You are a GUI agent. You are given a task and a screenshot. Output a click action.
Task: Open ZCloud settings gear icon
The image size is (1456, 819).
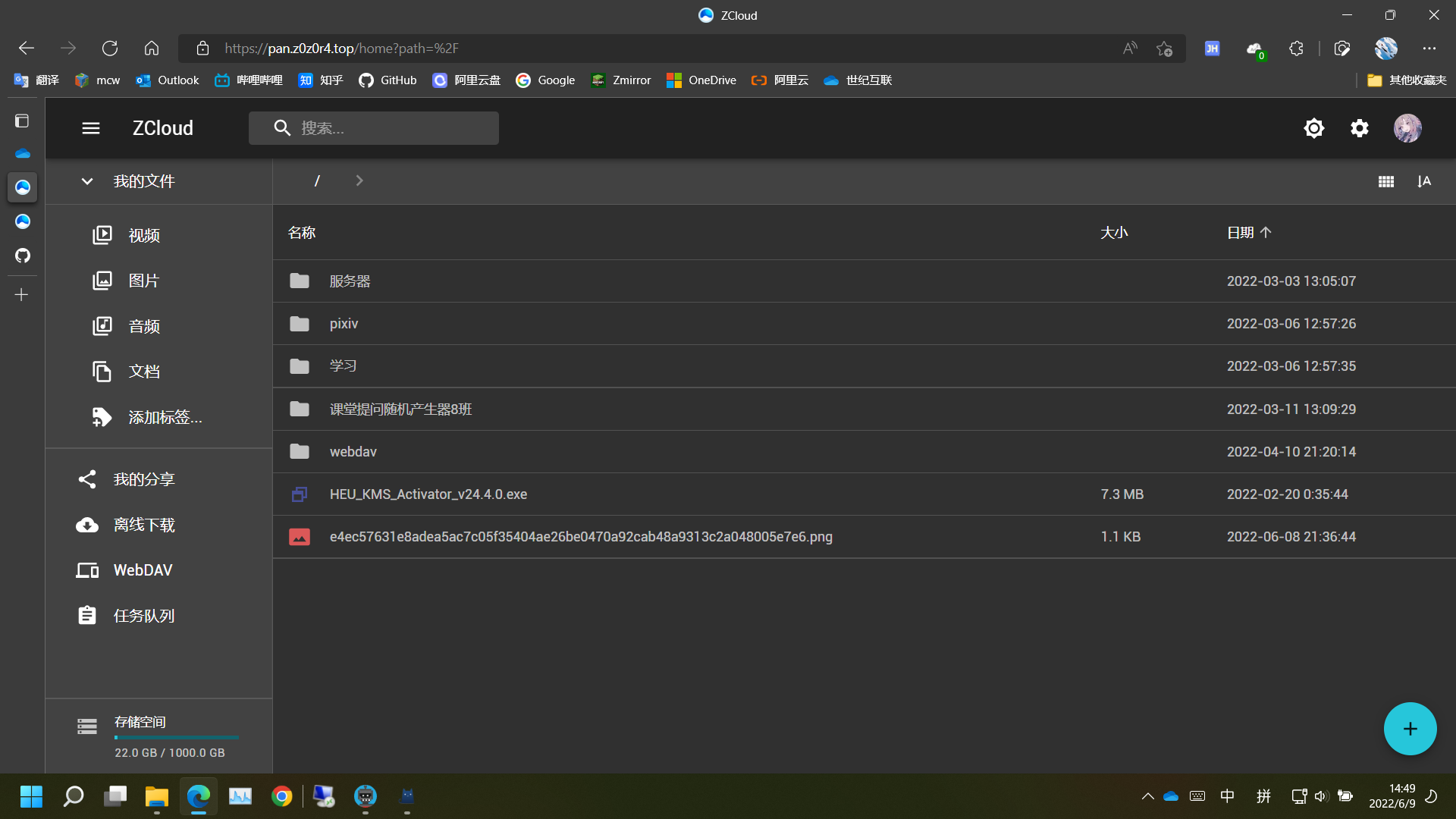pyautogui.click(x=1359, y=128)
